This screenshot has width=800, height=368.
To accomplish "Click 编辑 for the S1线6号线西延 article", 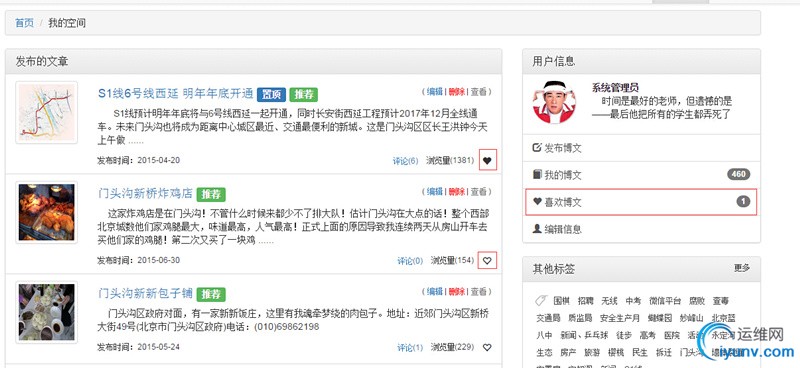I will (x=435, y=91).
